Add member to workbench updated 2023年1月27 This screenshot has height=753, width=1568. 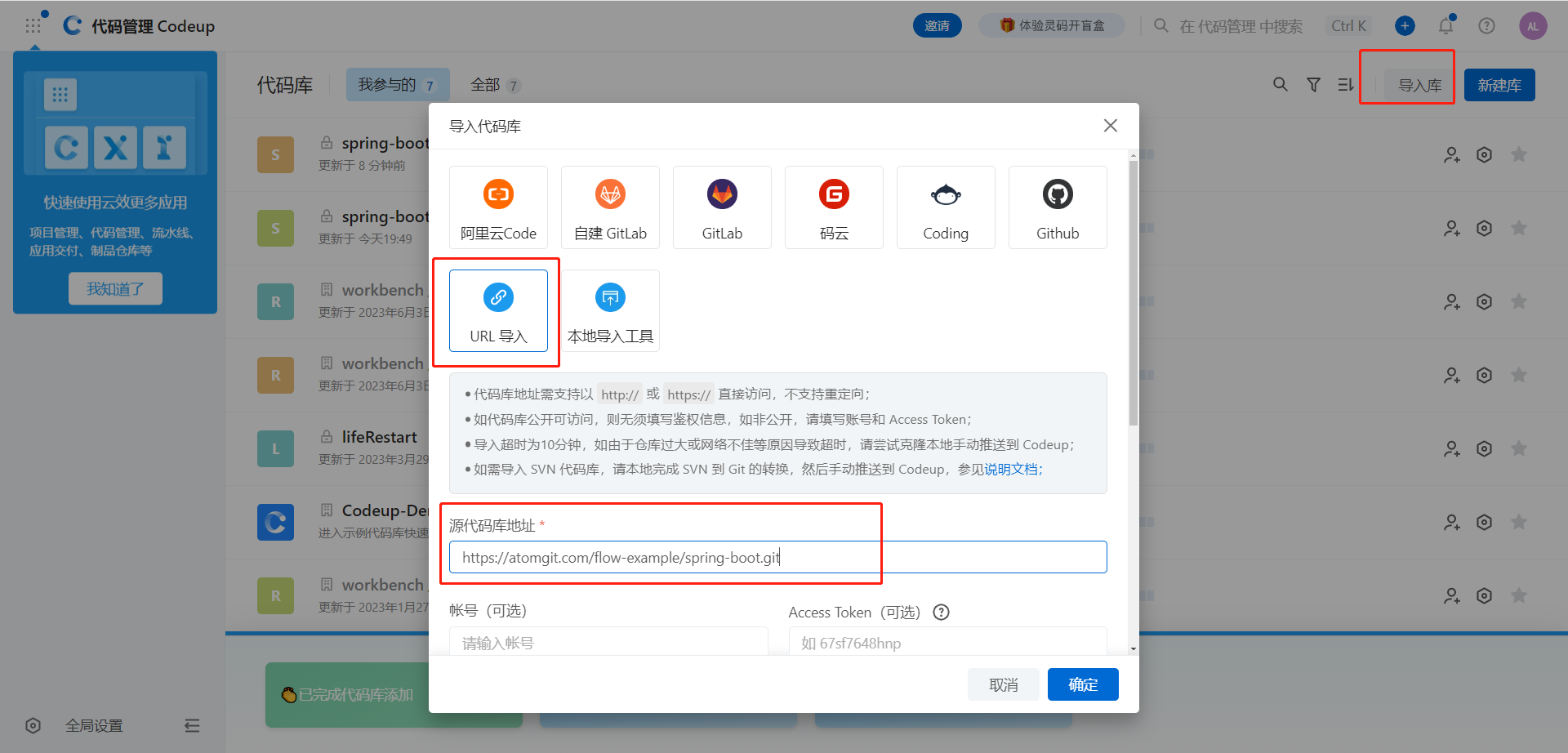pyautogui.click(x=1451, y=596)
